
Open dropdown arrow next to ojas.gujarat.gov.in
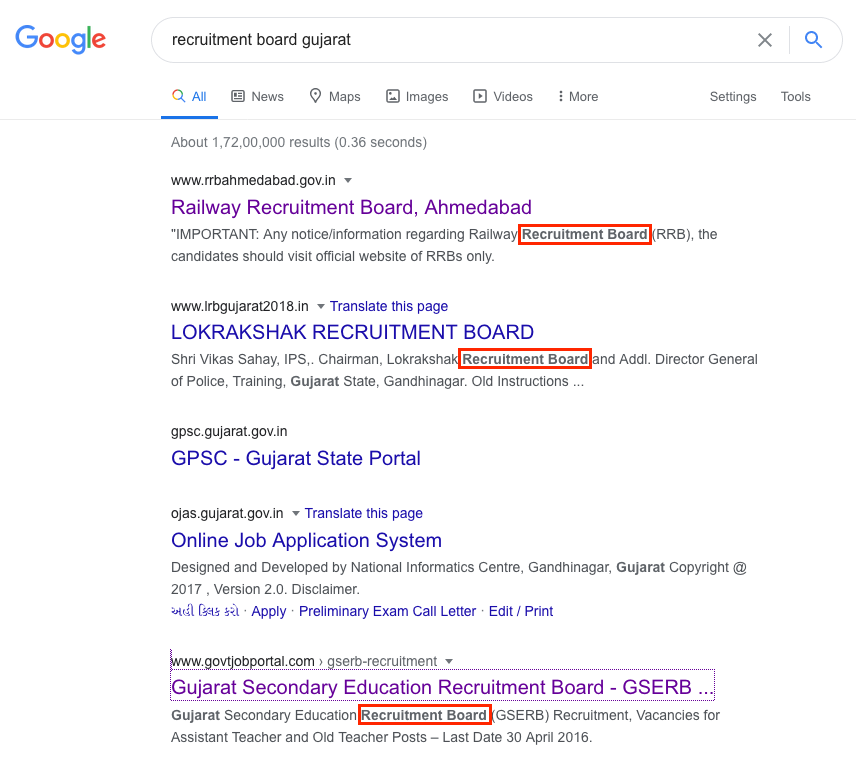tap(296, 514)
